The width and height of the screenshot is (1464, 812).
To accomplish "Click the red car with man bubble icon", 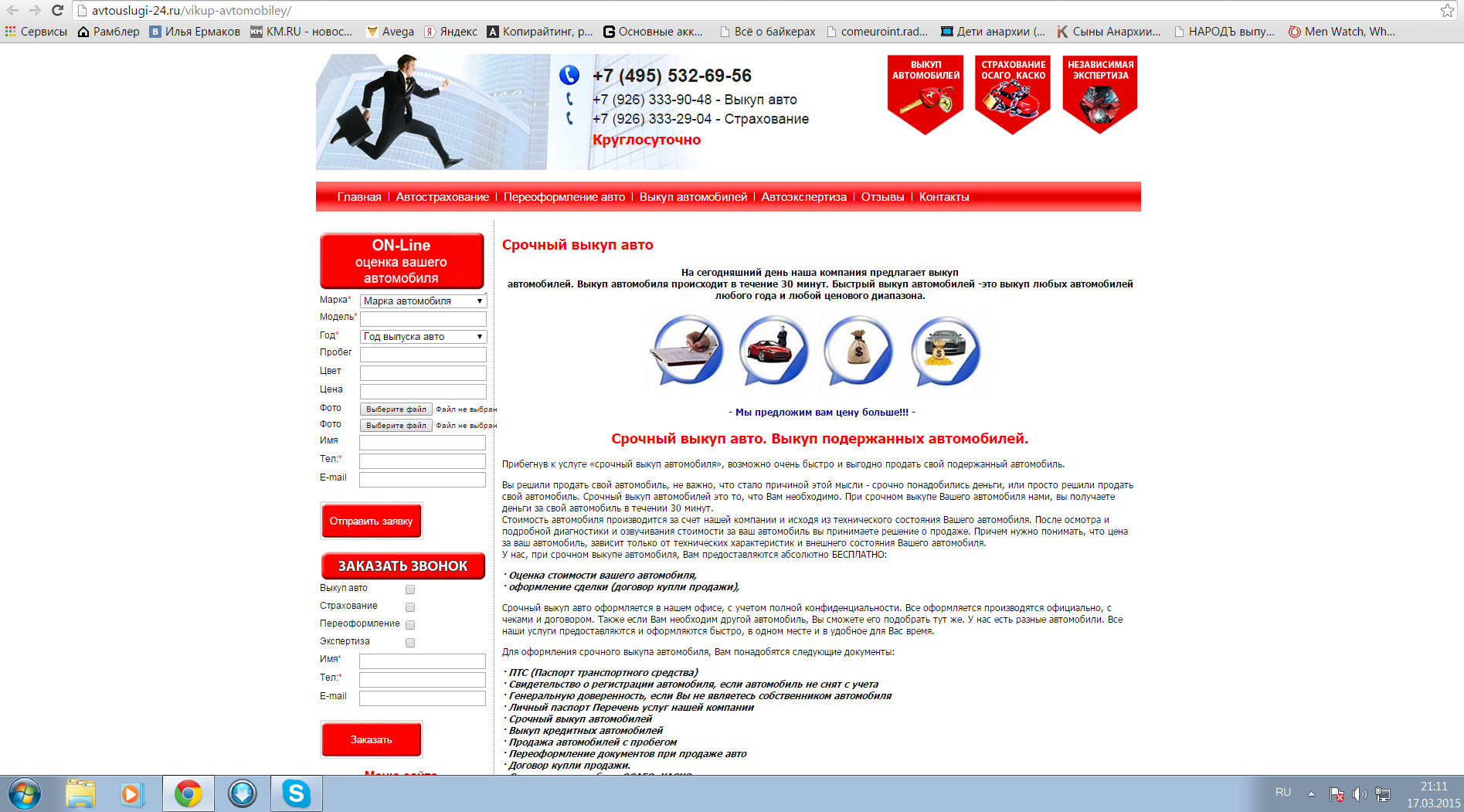I will point(773,351).
